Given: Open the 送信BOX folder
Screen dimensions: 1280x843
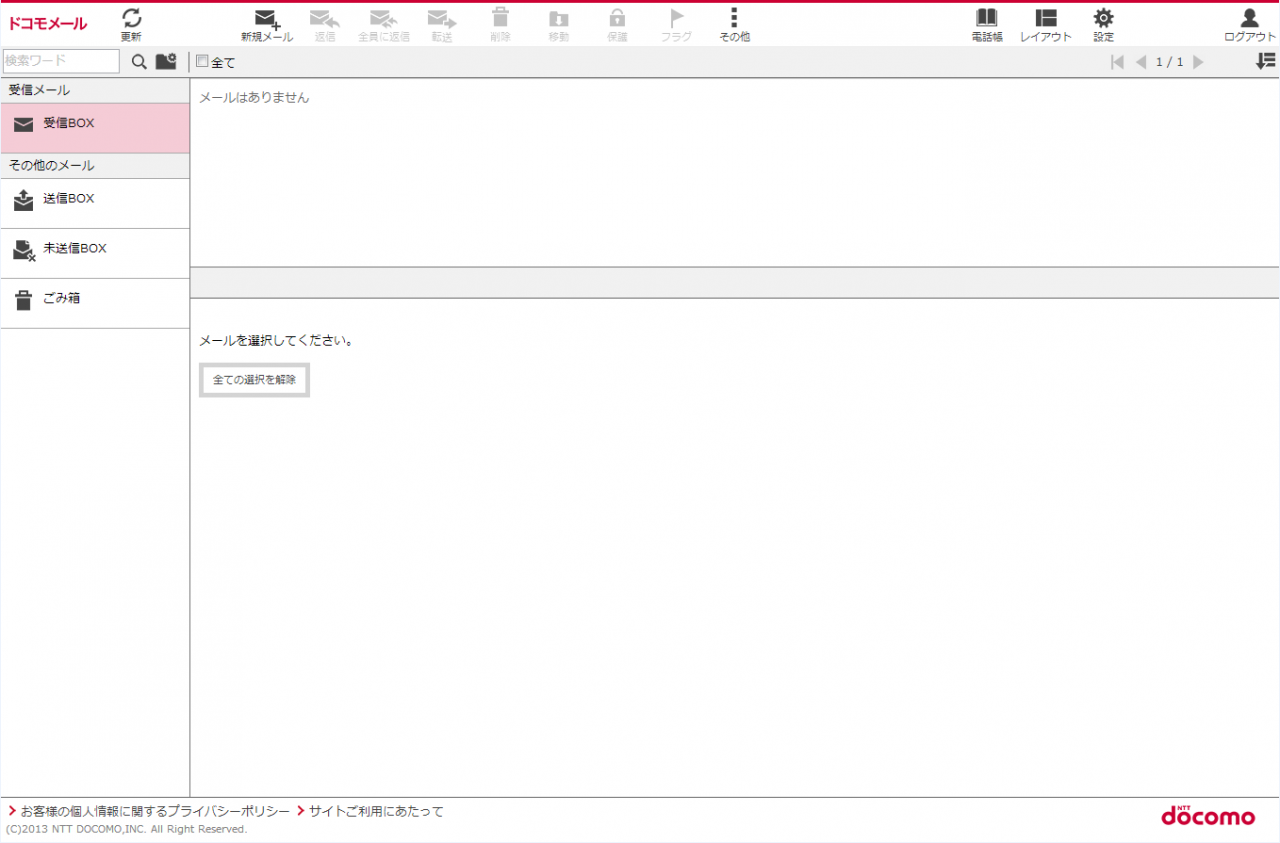Looking at the screenshot, I should click(95, 203).
